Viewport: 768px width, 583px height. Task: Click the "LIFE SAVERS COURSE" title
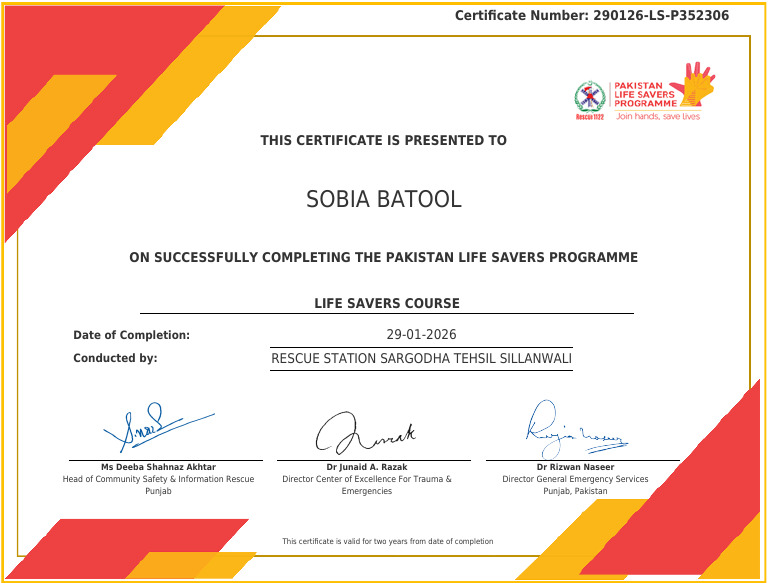point(387,303)
